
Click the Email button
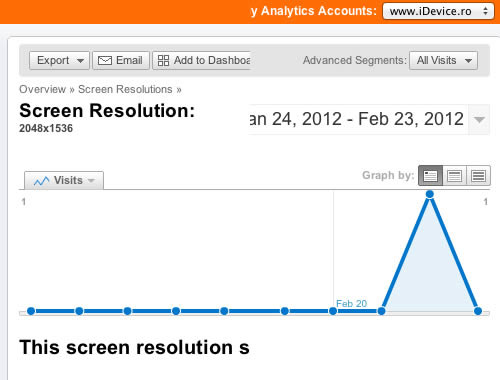point(121,60)
